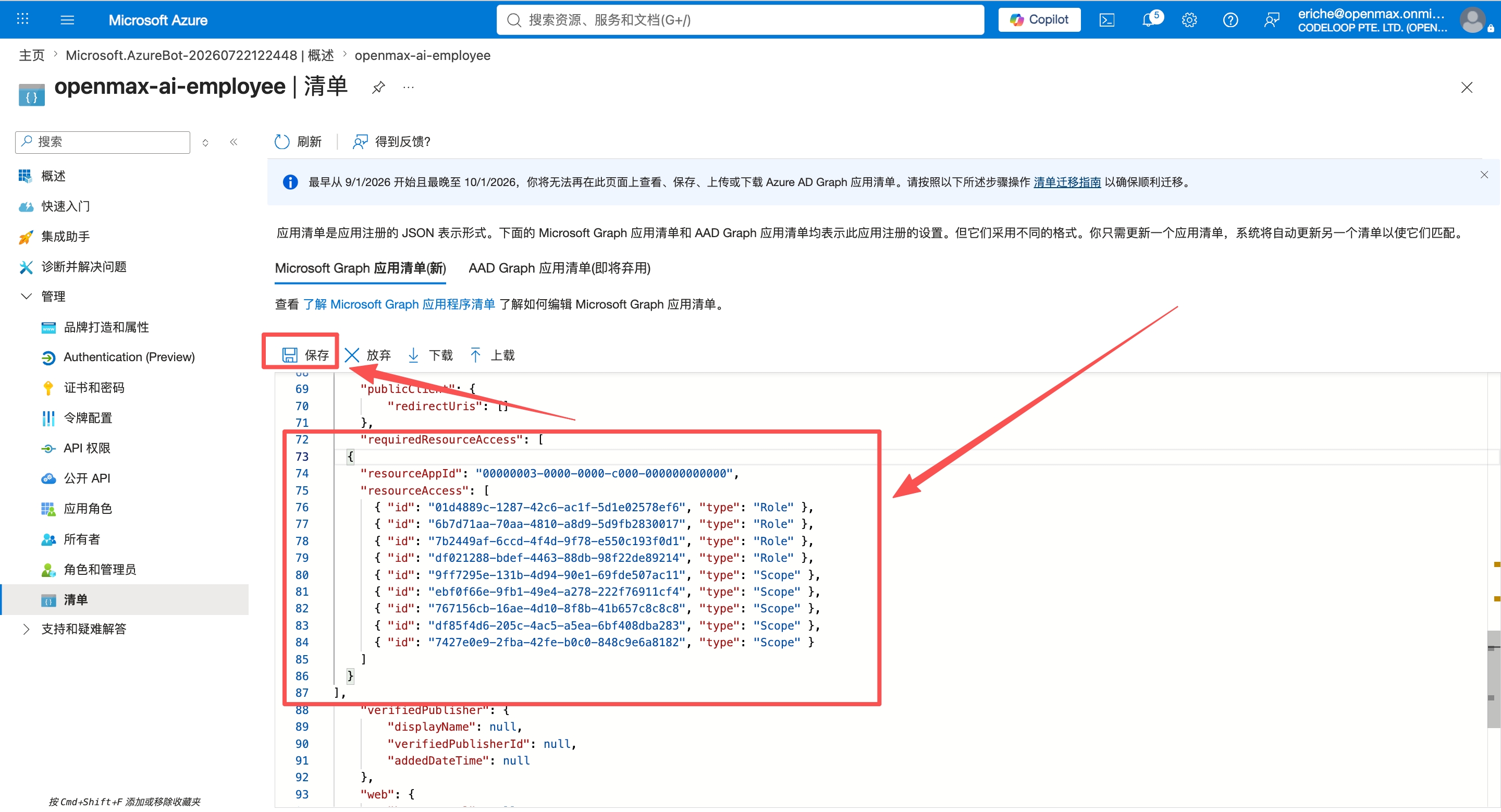Click the account avatar picture
1501x812 pixels.
pos(1473,20)
